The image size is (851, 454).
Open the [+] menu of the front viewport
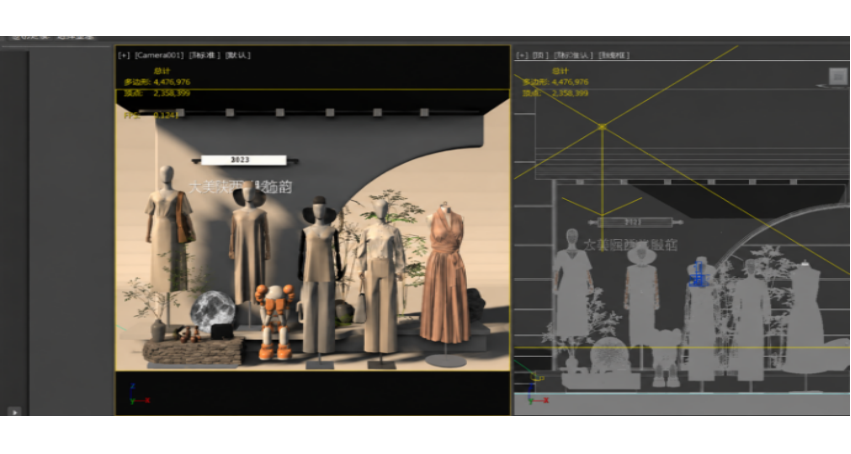[x=522, y=55]
